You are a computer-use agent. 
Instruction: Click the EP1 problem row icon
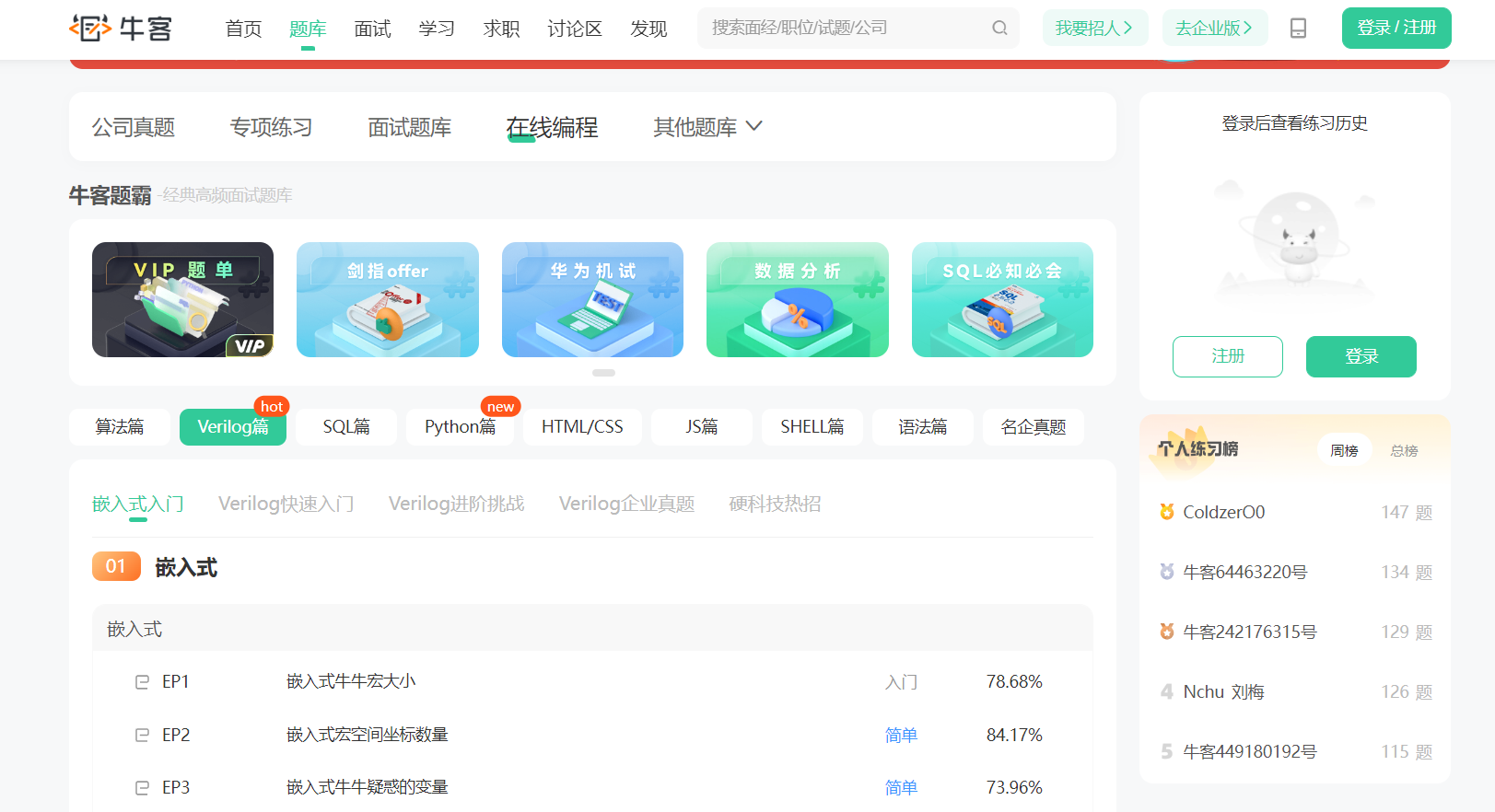[x=142, y=682]
